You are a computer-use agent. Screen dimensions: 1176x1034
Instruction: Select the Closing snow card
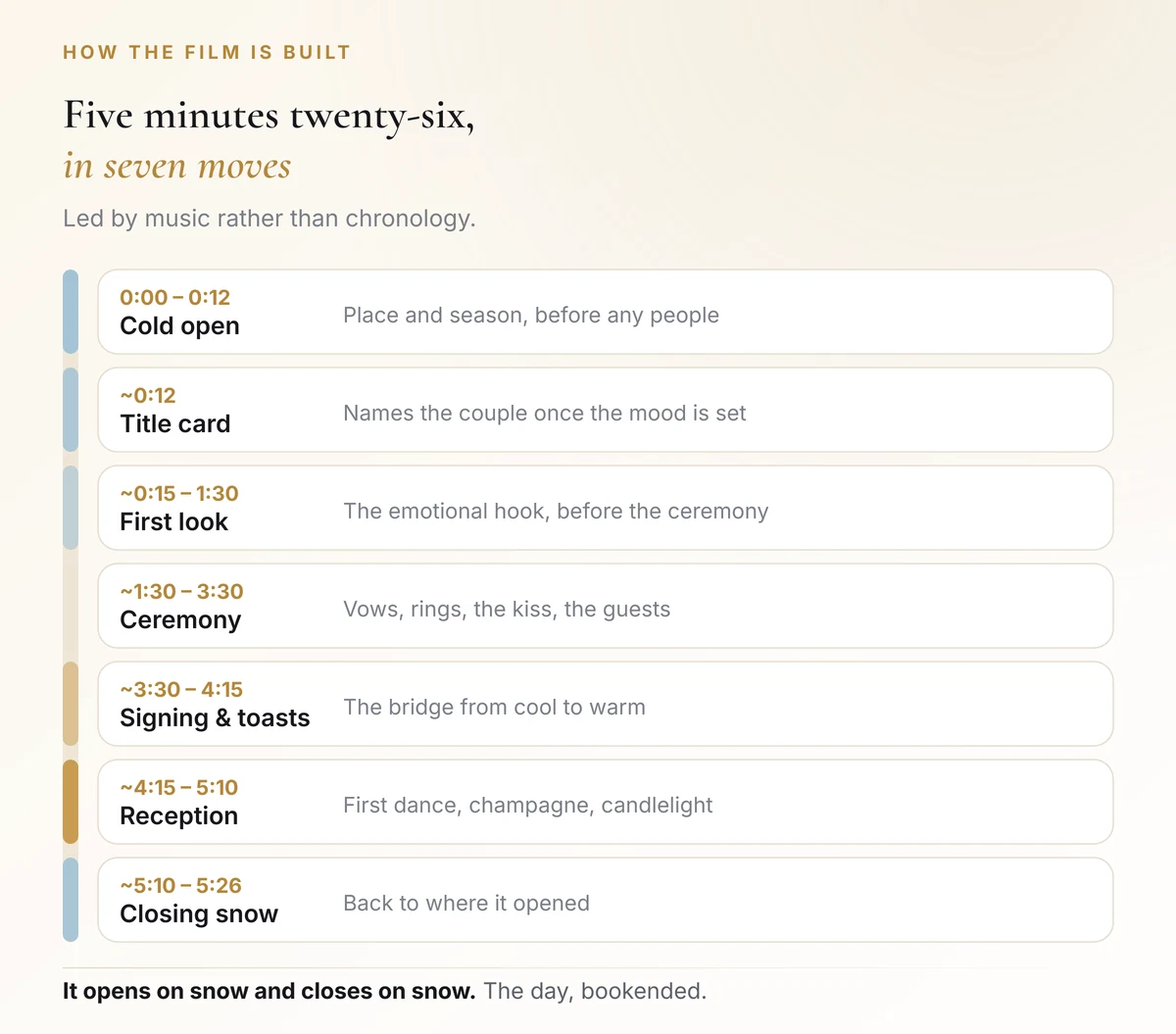pyautogui.click(x=606, y=900)
